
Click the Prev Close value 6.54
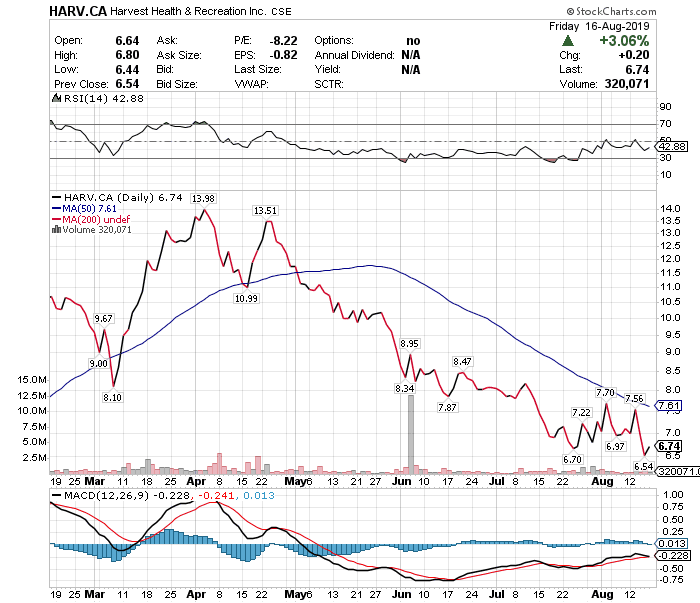click(127, 84)
